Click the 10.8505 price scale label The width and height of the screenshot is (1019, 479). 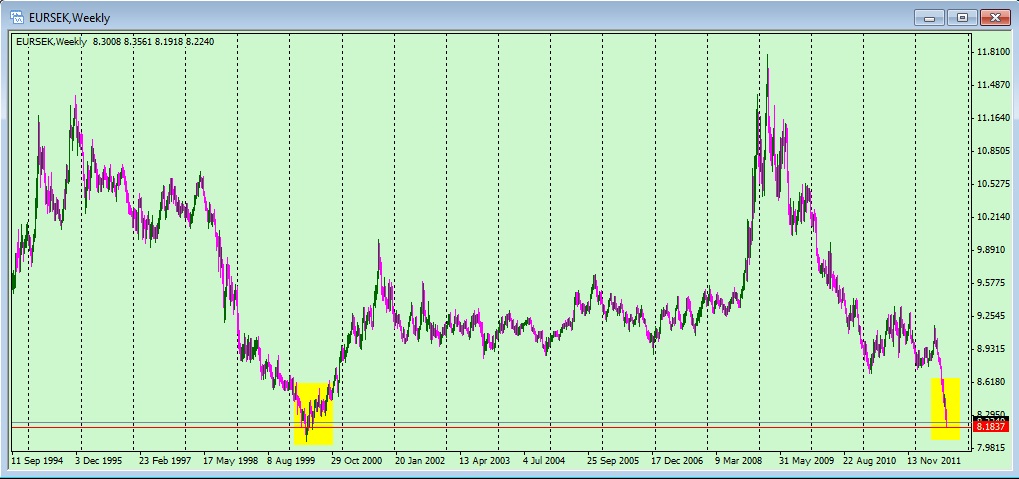993,151
